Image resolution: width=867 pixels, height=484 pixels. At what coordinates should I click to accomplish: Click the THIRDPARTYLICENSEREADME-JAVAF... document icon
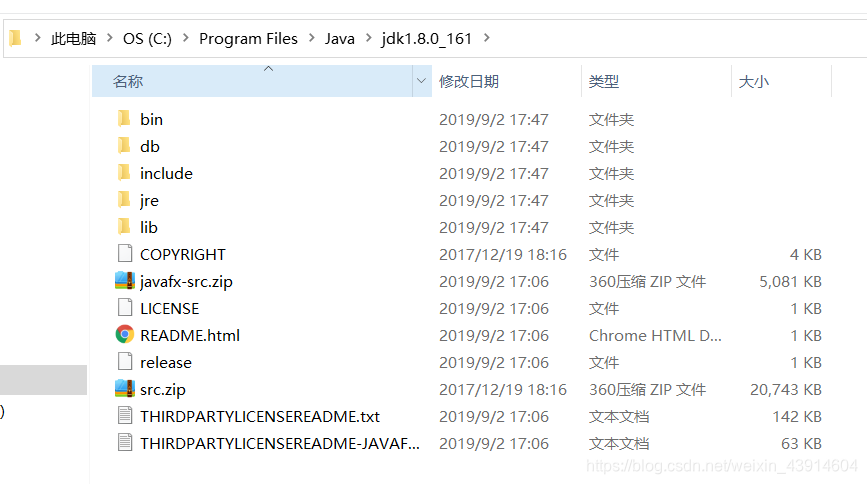(125, 443)
